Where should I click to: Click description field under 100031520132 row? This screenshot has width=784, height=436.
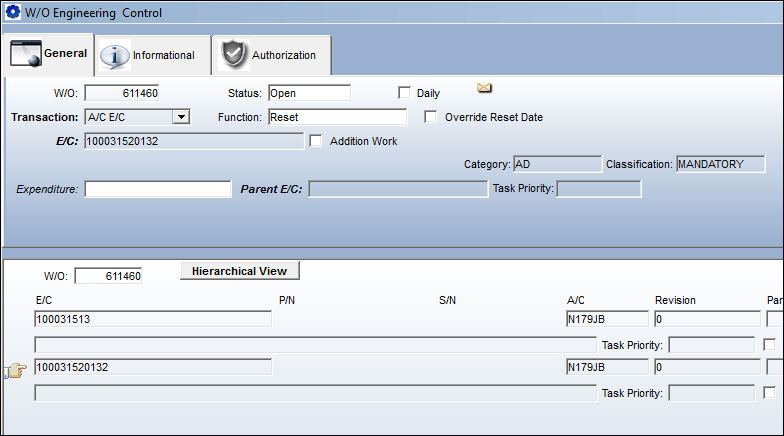pyautogui.click(x=316, y=392)
